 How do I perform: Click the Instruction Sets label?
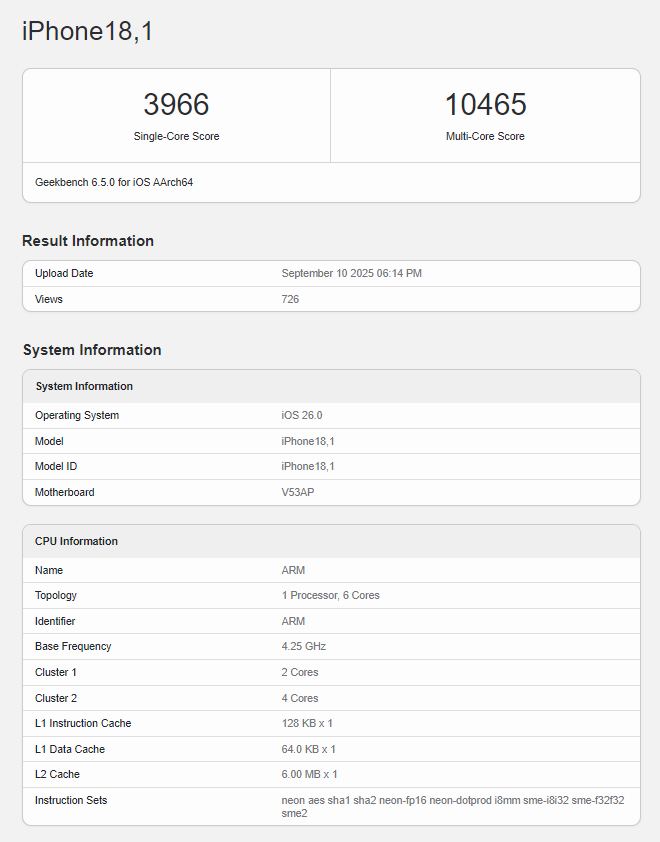71,800
